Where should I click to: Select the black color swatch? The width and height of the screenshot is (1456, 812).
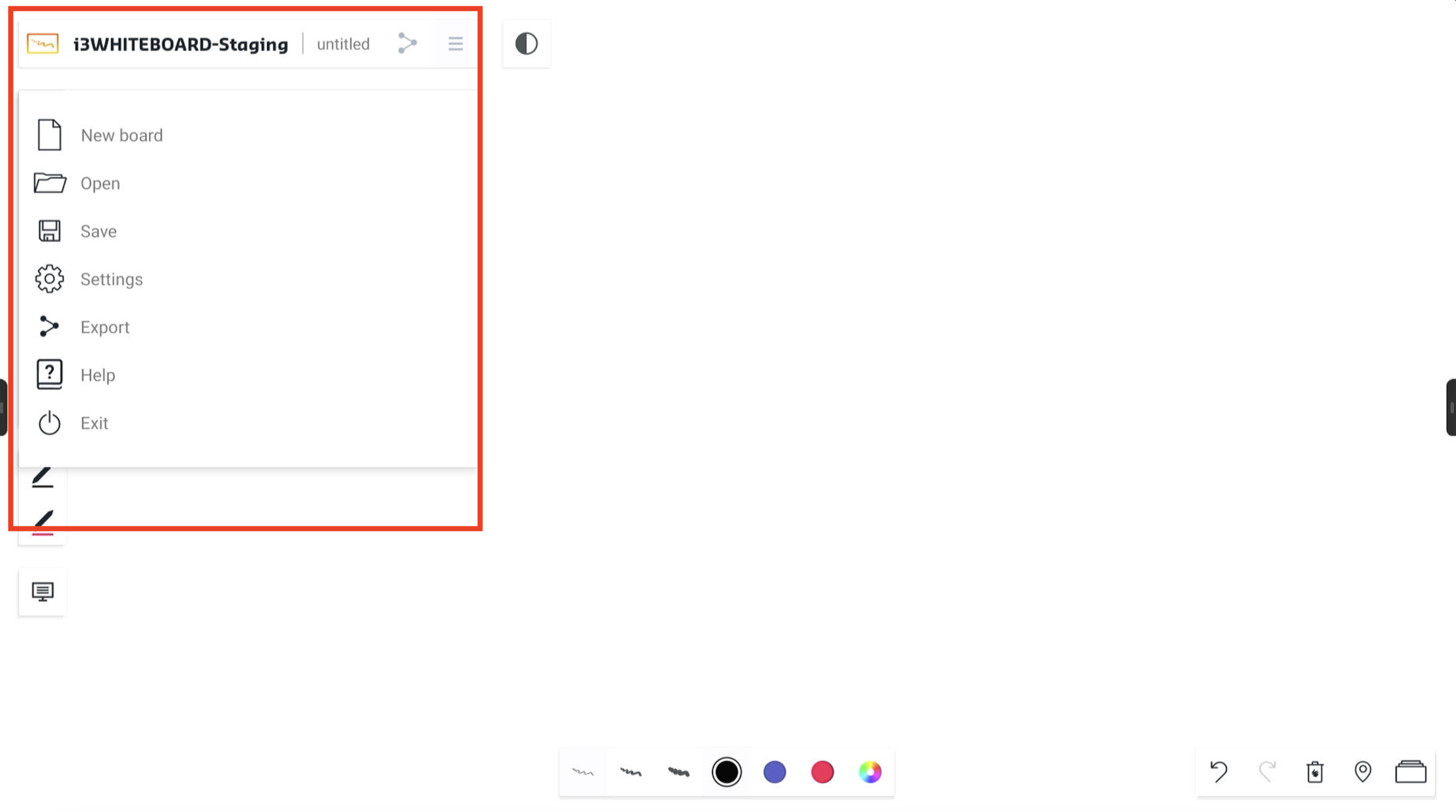pyautogui.click(x=726, y=771)
